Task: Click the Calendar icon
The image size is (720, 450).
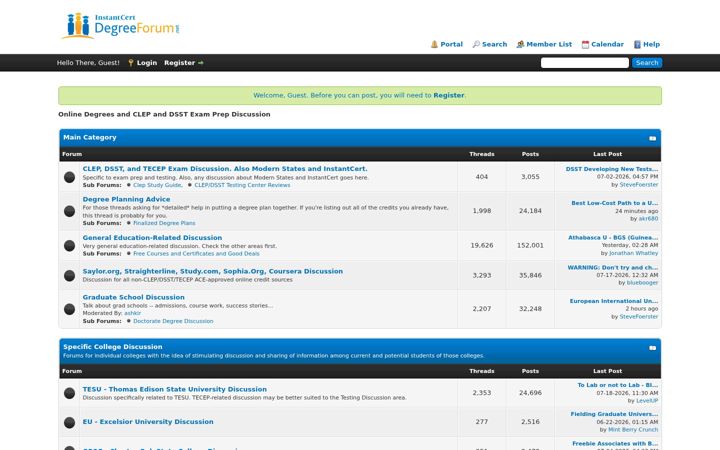Action: [585, 45]
